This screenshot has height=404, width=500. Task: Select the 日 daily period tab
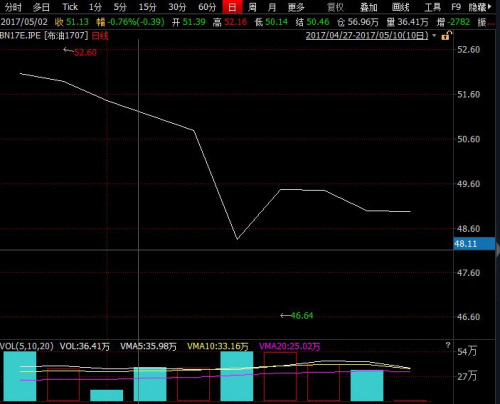click(x=232, y=7)
